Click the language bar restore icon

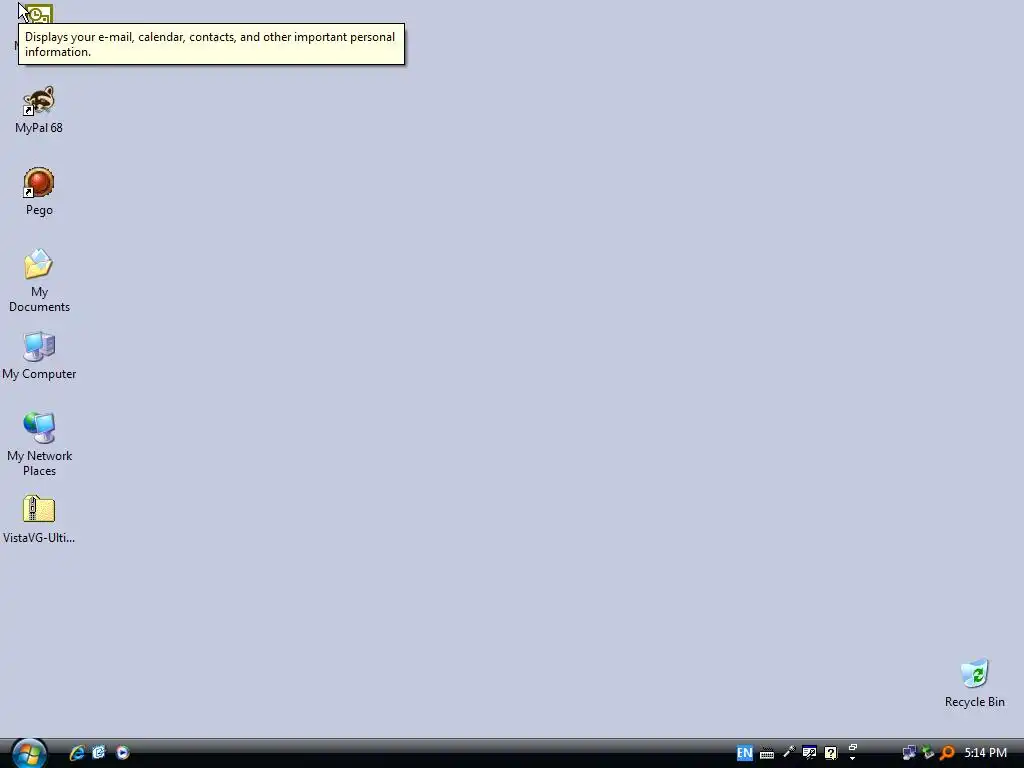click(x=852, y=748)
